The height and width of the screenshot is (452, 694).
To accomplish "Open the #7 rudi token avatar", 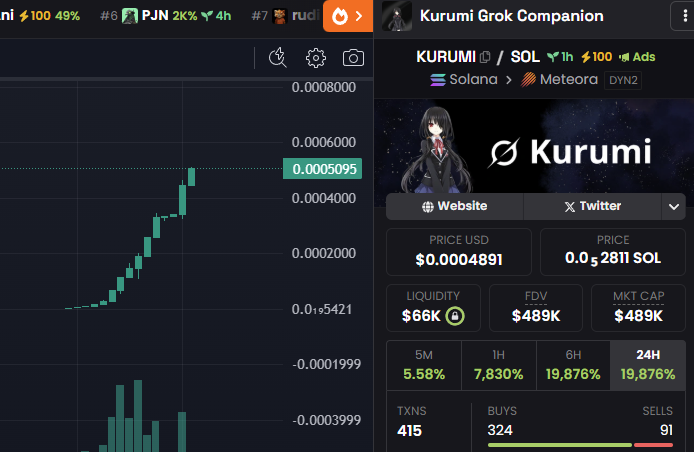I will coord(280,16).
